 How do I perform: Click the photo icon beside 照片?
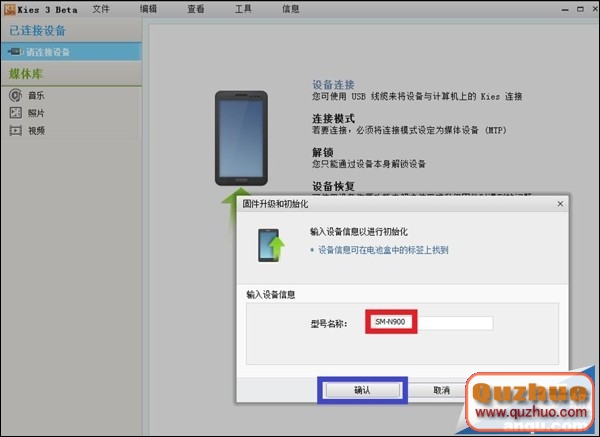click(15, 113)
